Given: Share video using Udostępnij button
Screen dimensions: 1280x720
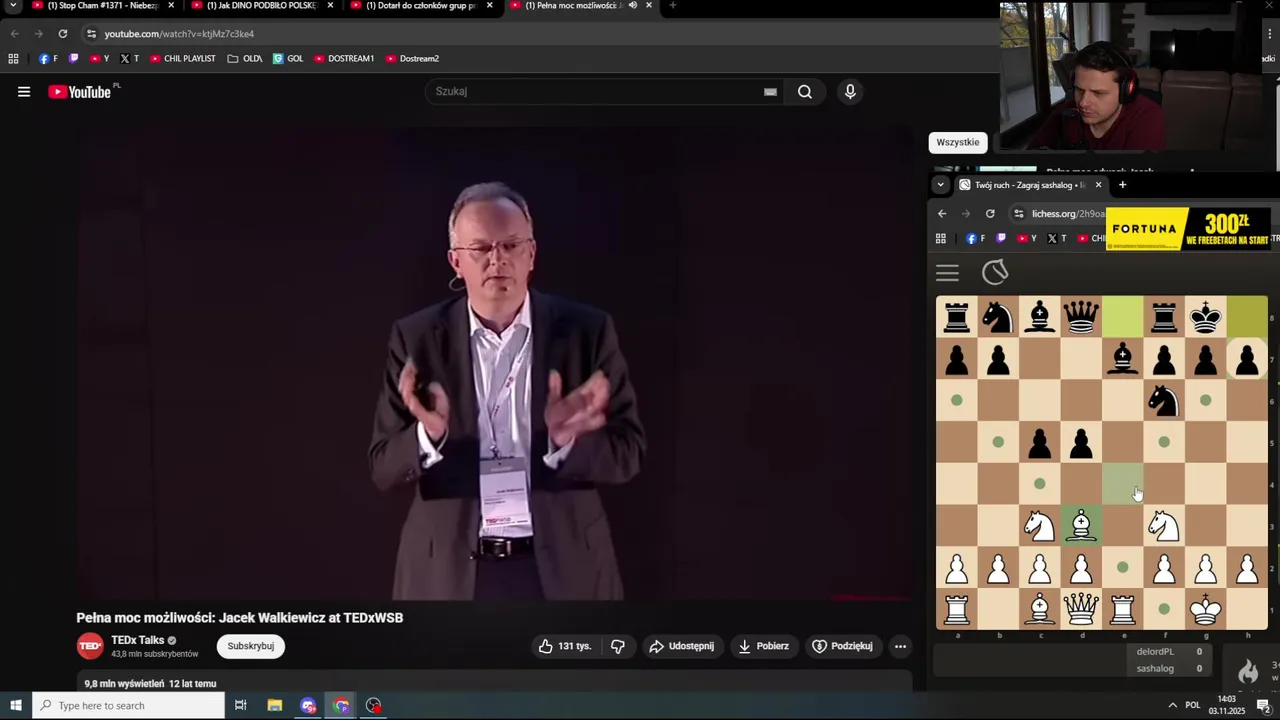Looking at the screenshot, I should [x=682, y=646].
